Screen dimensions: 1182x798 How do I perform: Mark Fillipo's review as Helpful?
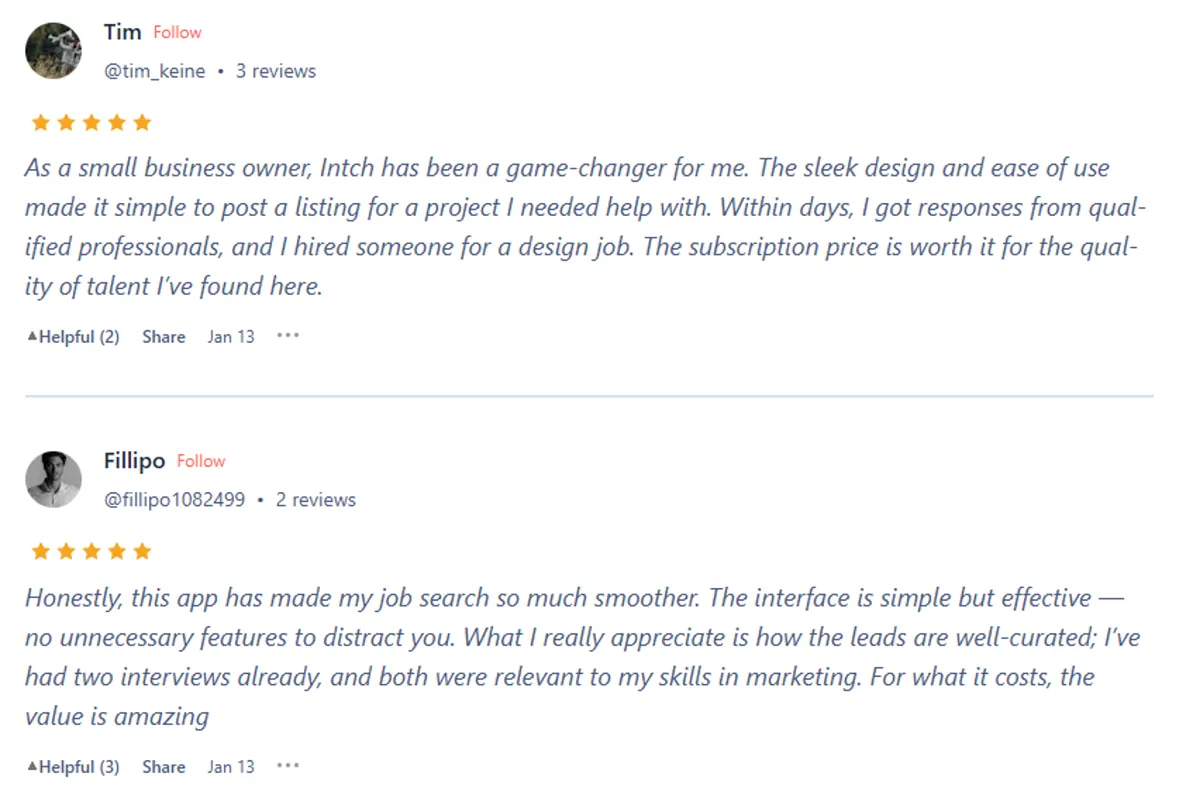tap(73, 767)
